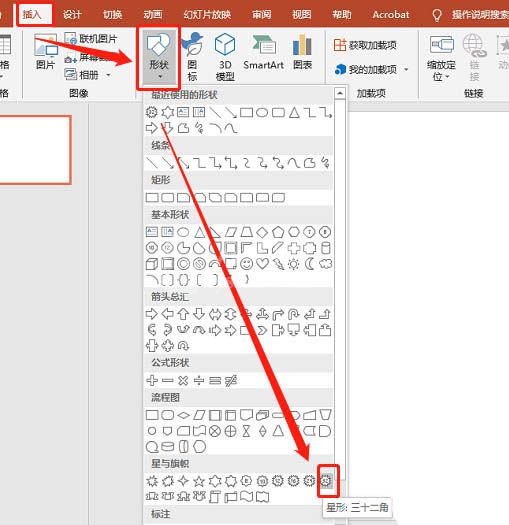This screenshot has width=509, height=525.
Task: Expand 我的加载项 dropdown
Action: click(406, 70)
